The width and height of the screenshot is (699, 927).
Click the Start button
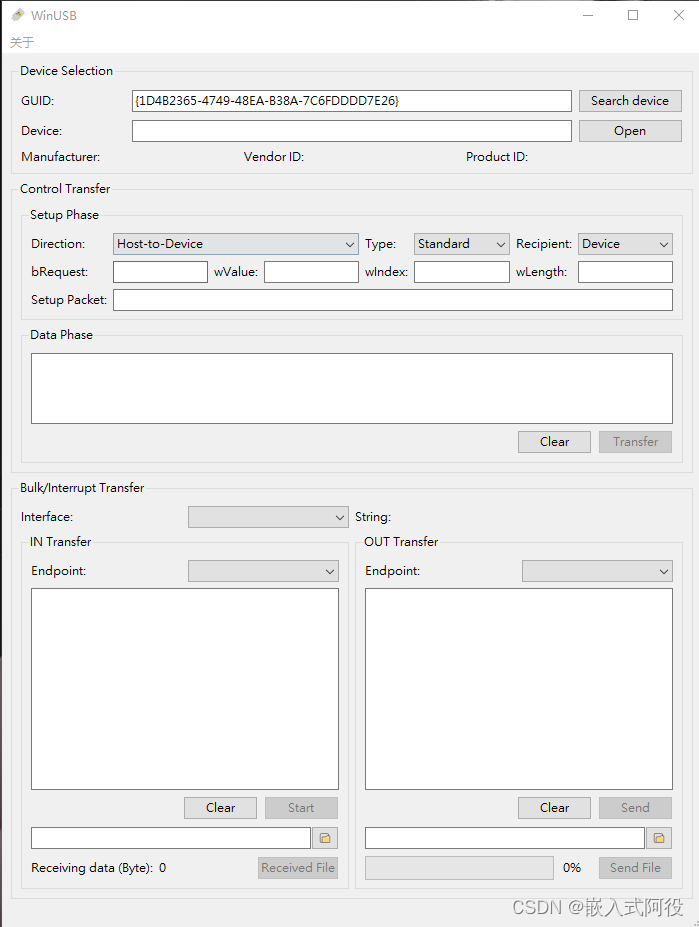[301, 808]
